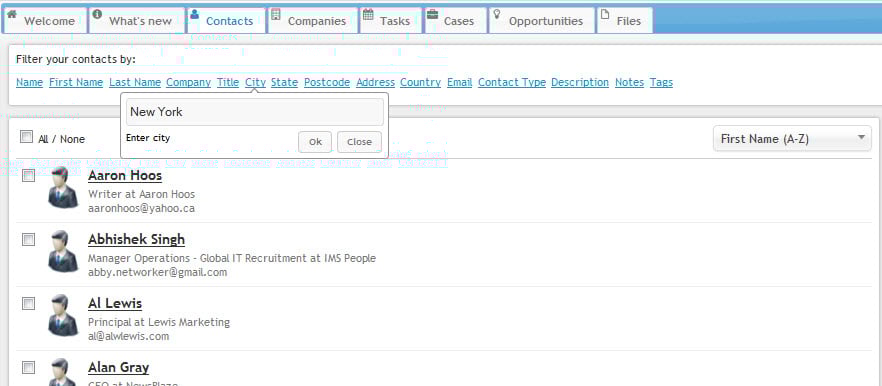Filter contacts by Tags link
882x386 pixels.
tap(662, 82)
